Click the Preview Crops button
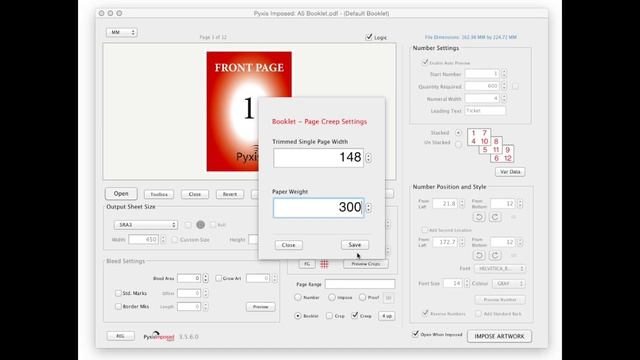Screen dimensions: 640x360 click(x=366, y=264)
